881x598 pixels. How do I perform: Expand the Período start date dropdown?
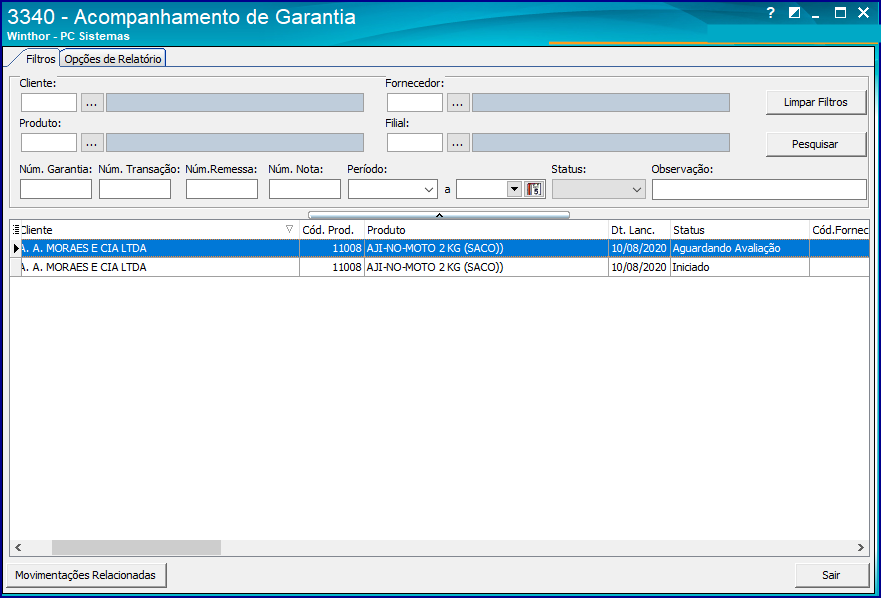click(428, 190)
